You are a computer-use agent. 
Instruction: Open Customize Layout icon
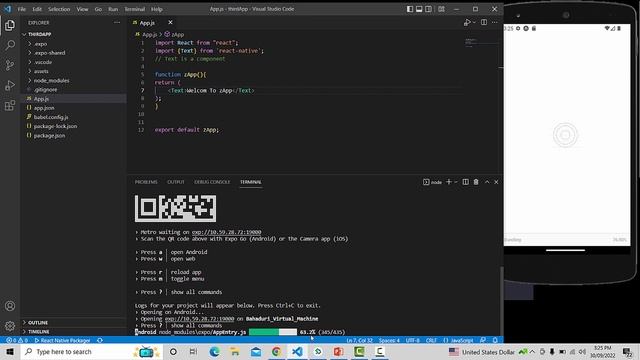[x=441, y=9]
